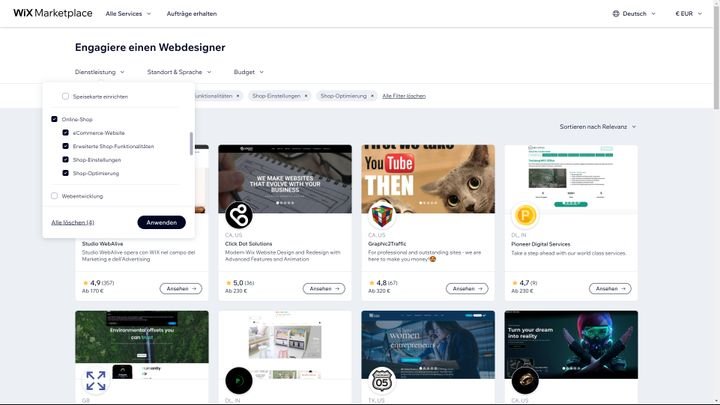Click the Pioneer Digital Services title
This screenshot has height=405, width=720.
click(540, 244)
